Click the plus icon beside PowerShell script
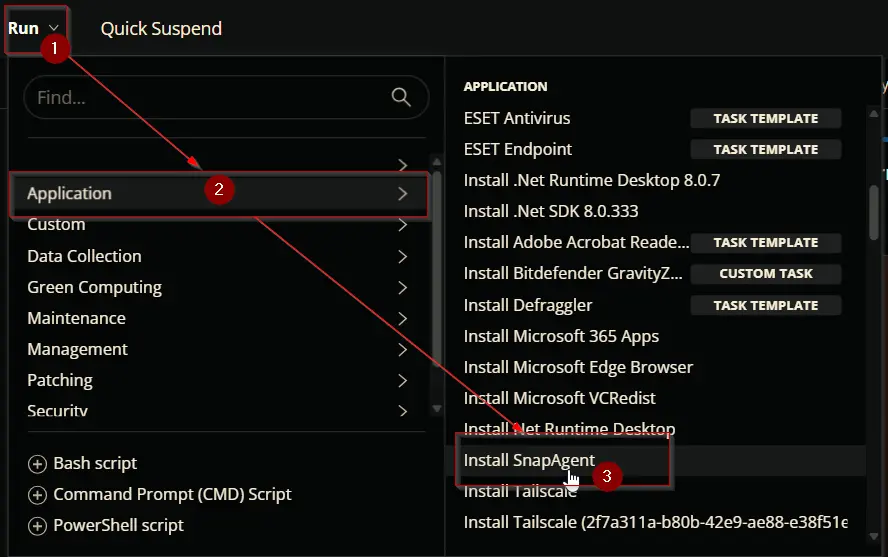Screen dimensions: 888x557 click(37, 526)
